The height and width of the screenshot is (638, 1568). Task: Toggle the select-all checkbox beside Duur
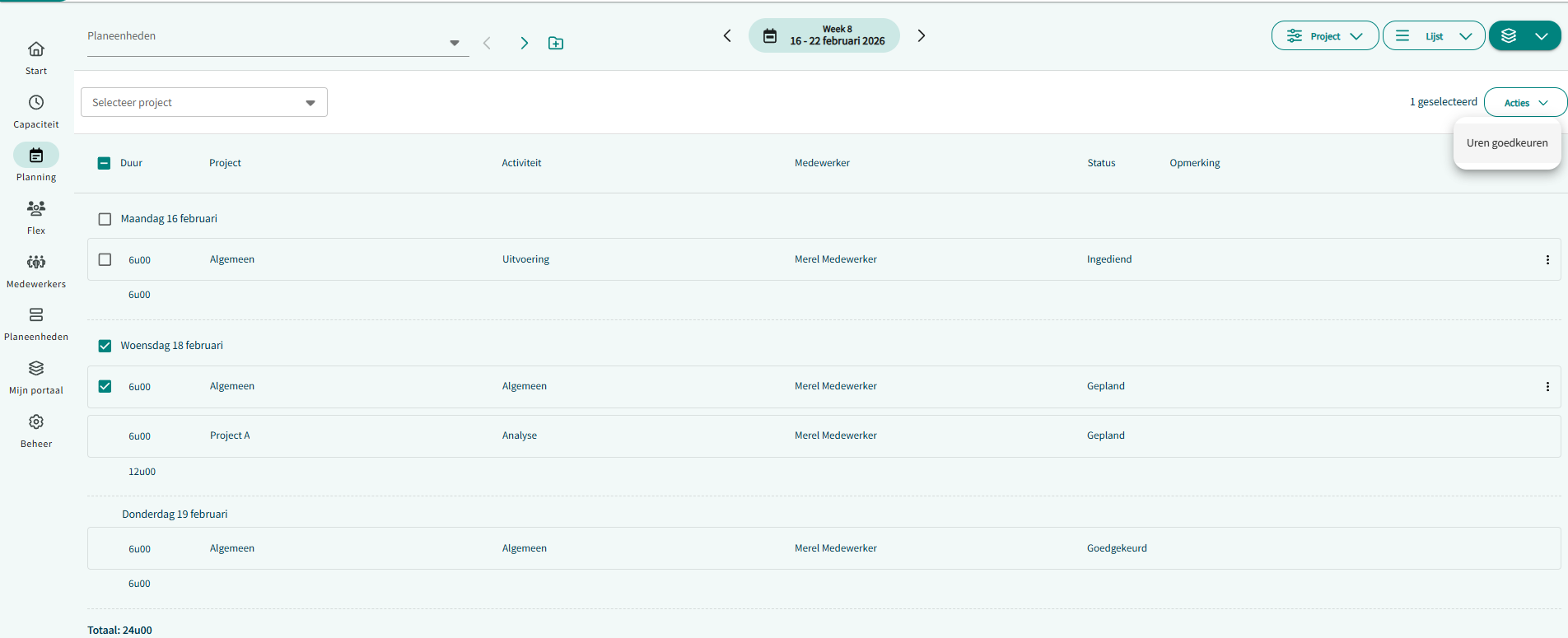104,163
